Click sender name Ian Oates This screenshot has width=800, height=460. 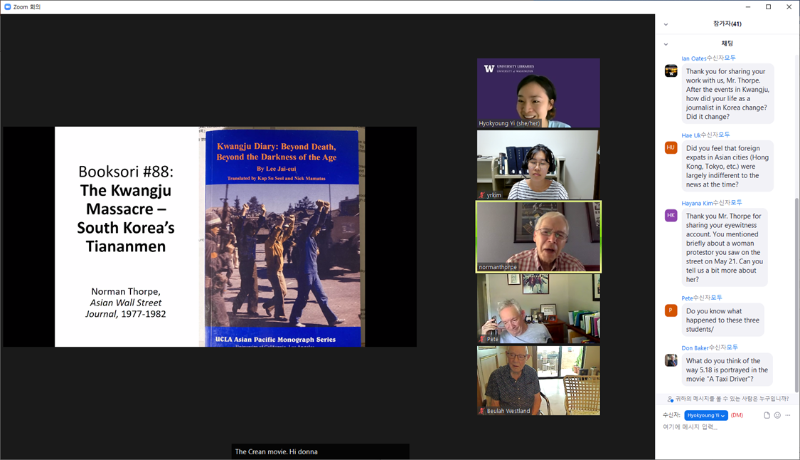[694, 58]
